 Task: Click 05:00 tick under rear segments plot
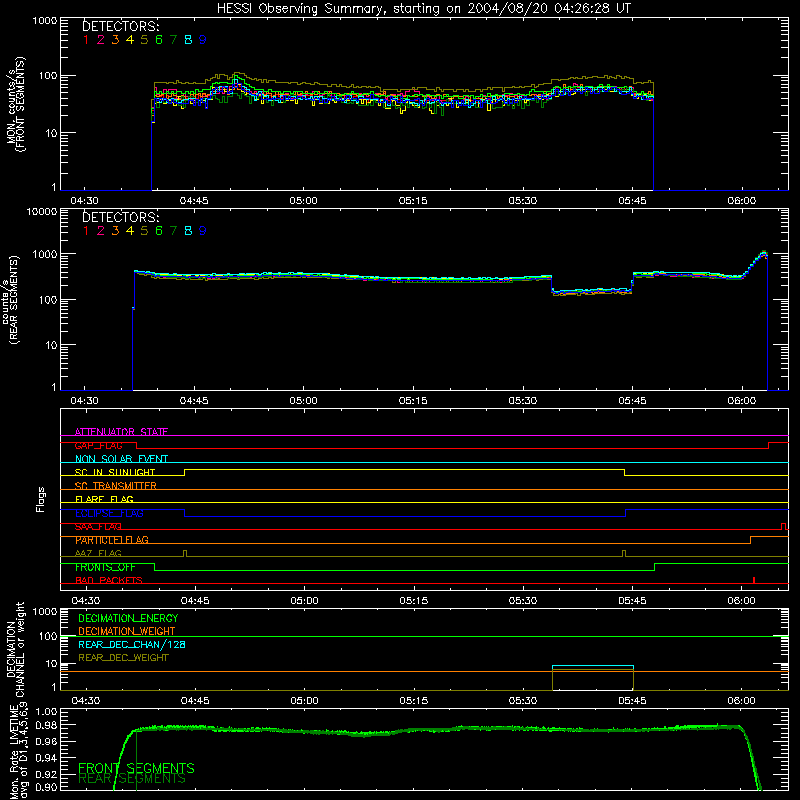pos(304,401)
